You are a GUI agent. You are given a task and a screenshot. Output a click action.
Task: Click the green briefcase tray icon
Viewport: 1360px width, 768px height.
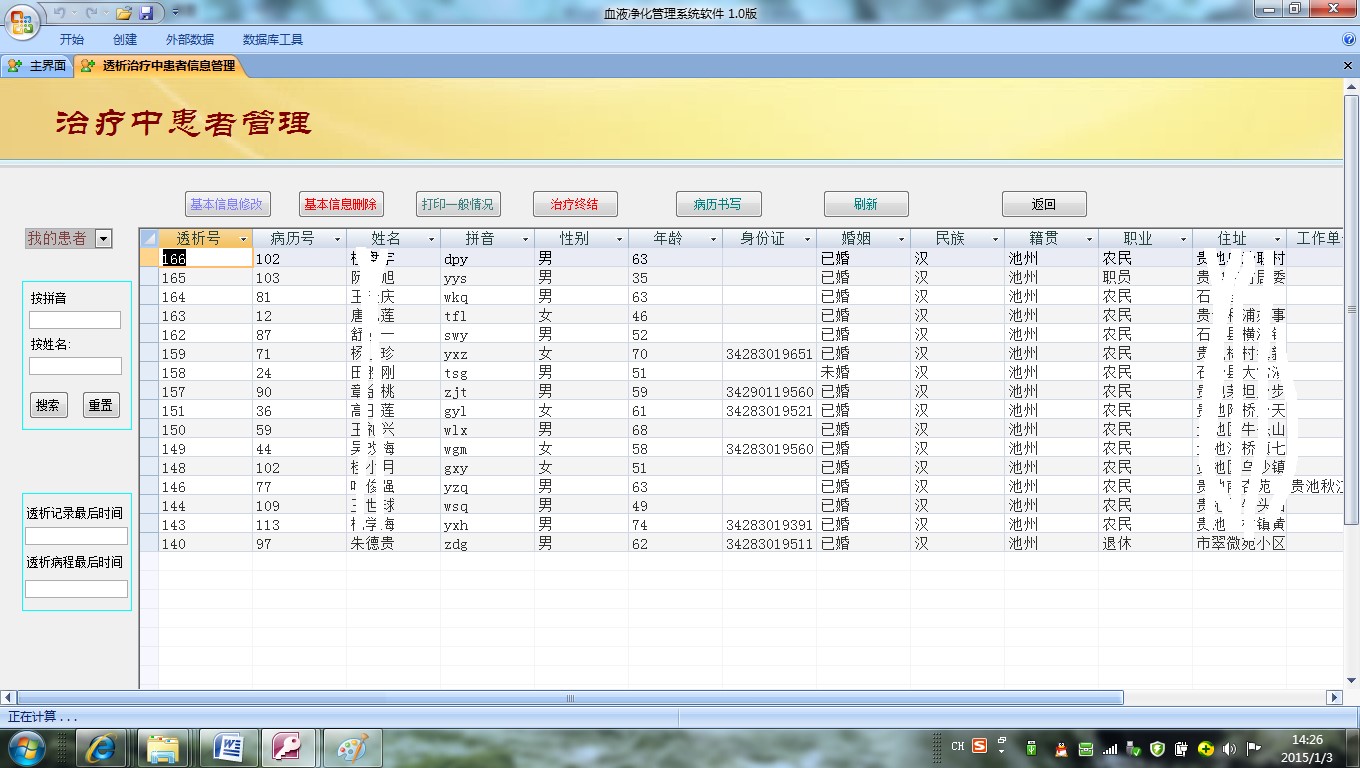tap(1086, 749)
